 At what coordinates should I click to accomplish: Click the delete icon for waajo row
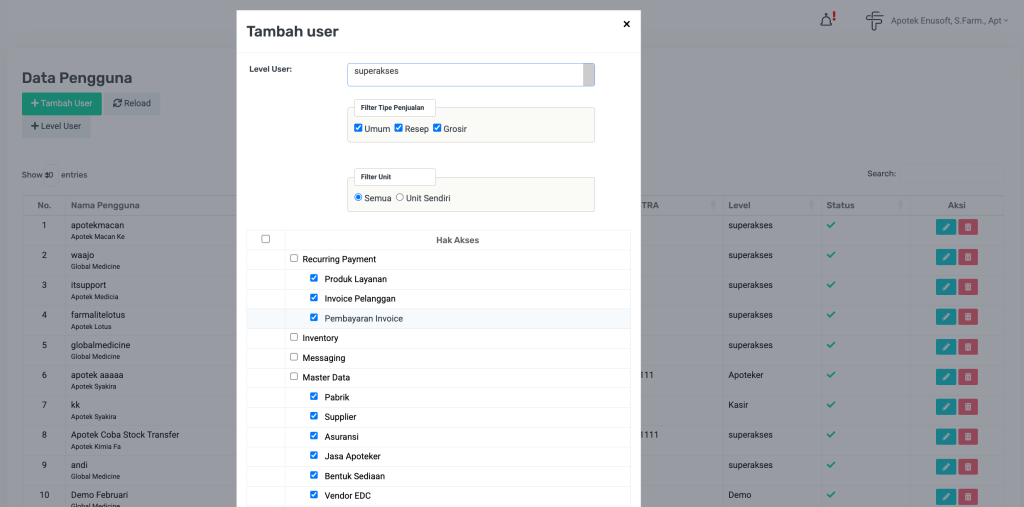tap(968, 257)
